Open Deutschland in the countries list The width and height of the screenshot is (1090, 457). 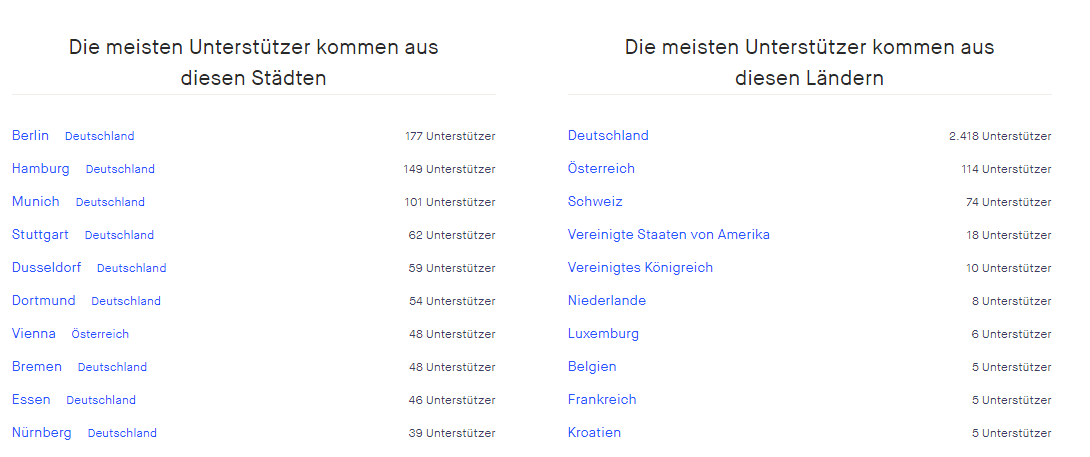[608, 136]
